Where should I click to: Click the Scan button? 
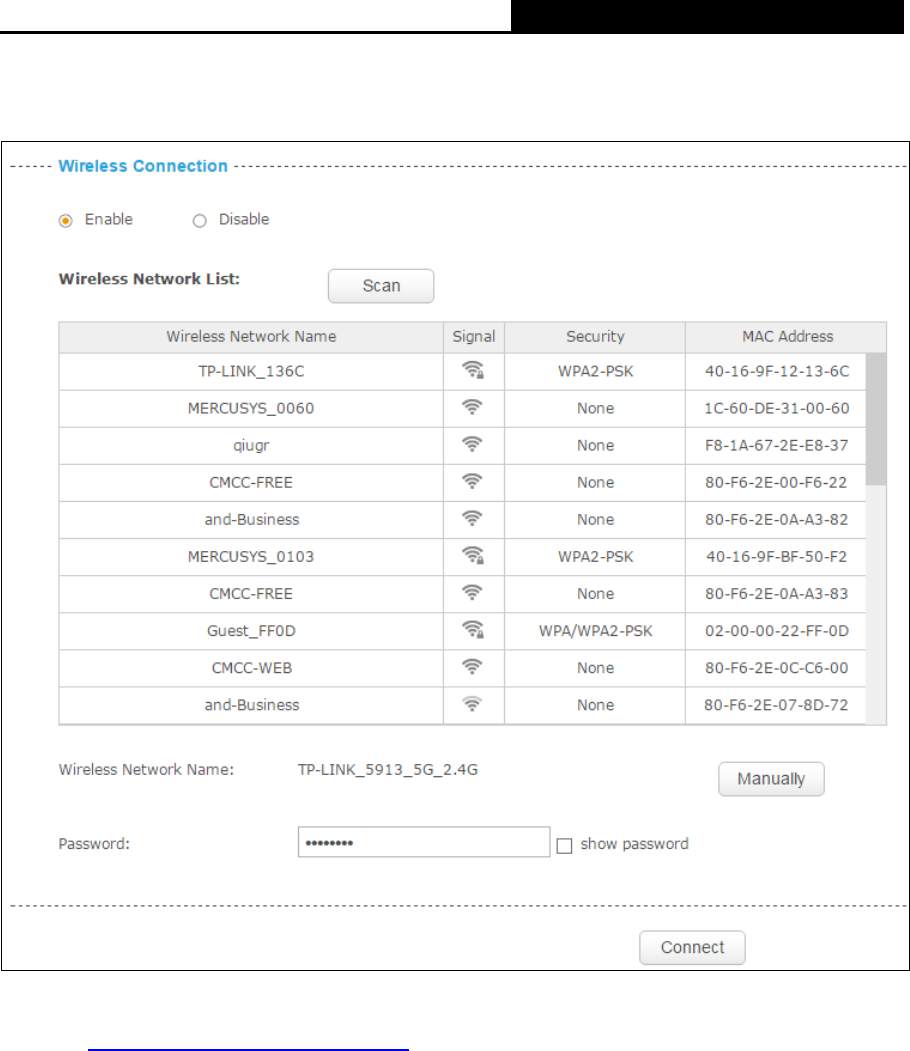(x=381, y=286)
